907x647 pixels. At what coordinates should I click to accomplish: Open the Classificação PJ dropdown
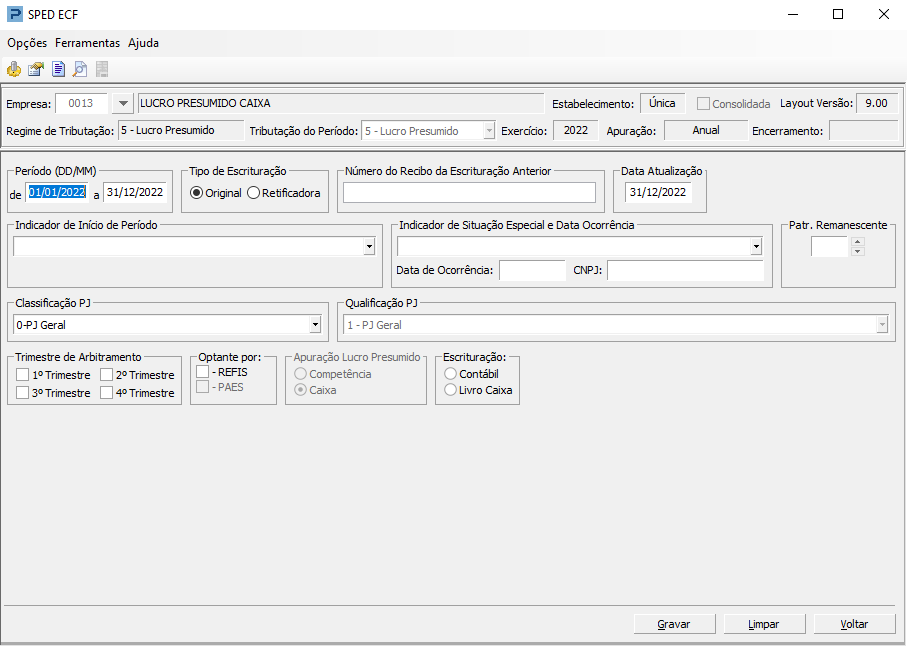pyautogui.click(x=315, y=325)
